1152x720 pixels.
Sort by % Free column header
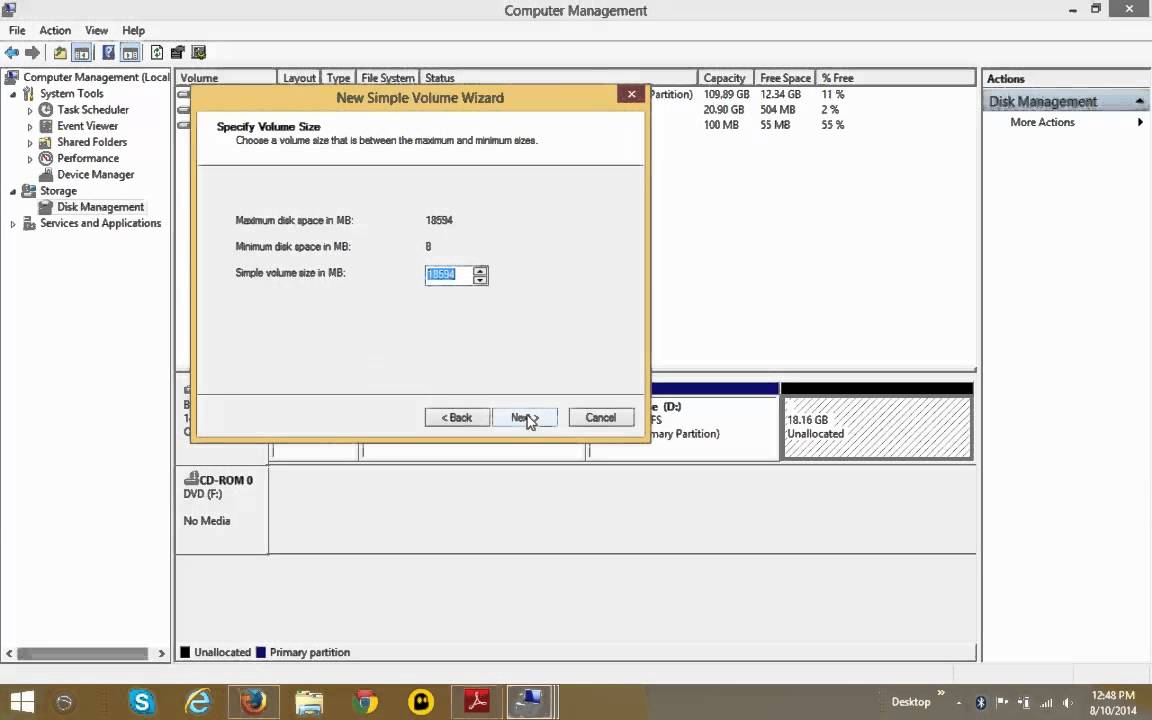(x=896, y=78)
